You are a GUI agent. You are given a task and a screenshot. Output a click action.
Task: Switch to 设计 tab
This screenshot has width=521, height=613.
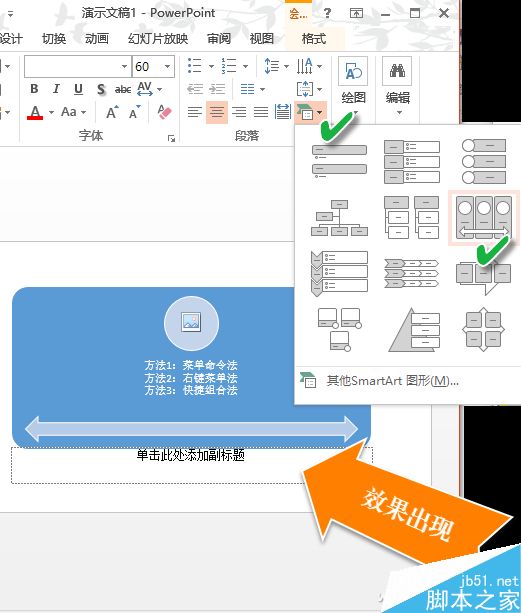(x=11, y=39)
